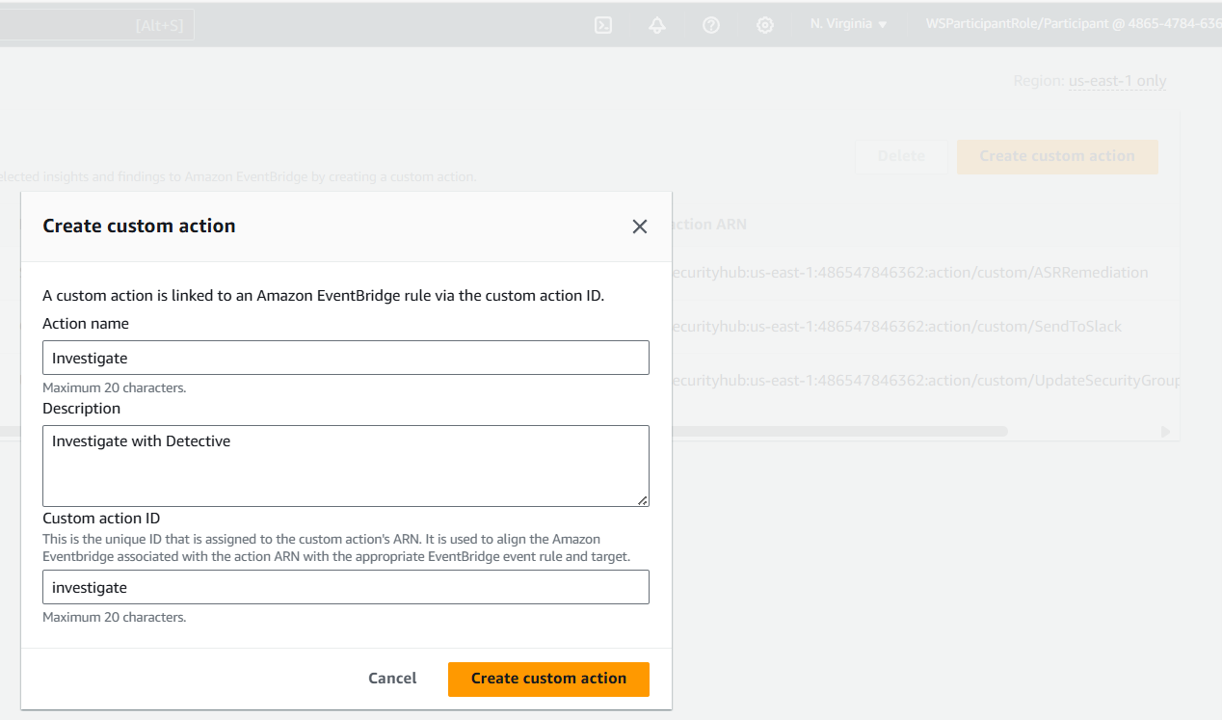
Task: Open the settings gear icon
Action: [765, 25]
